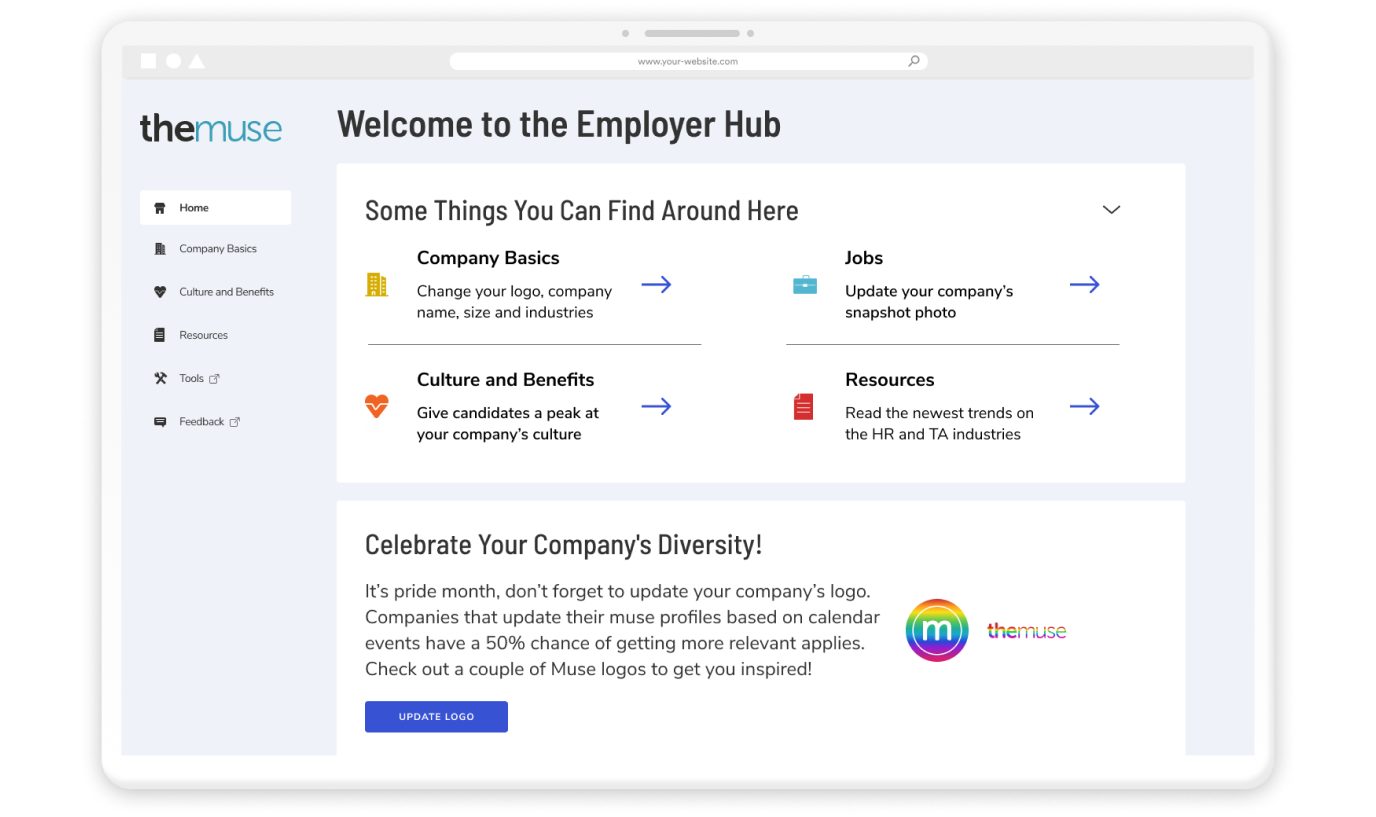Click the Company Basics card heading
Viewport: 1376px width, 817px height.
488,258
